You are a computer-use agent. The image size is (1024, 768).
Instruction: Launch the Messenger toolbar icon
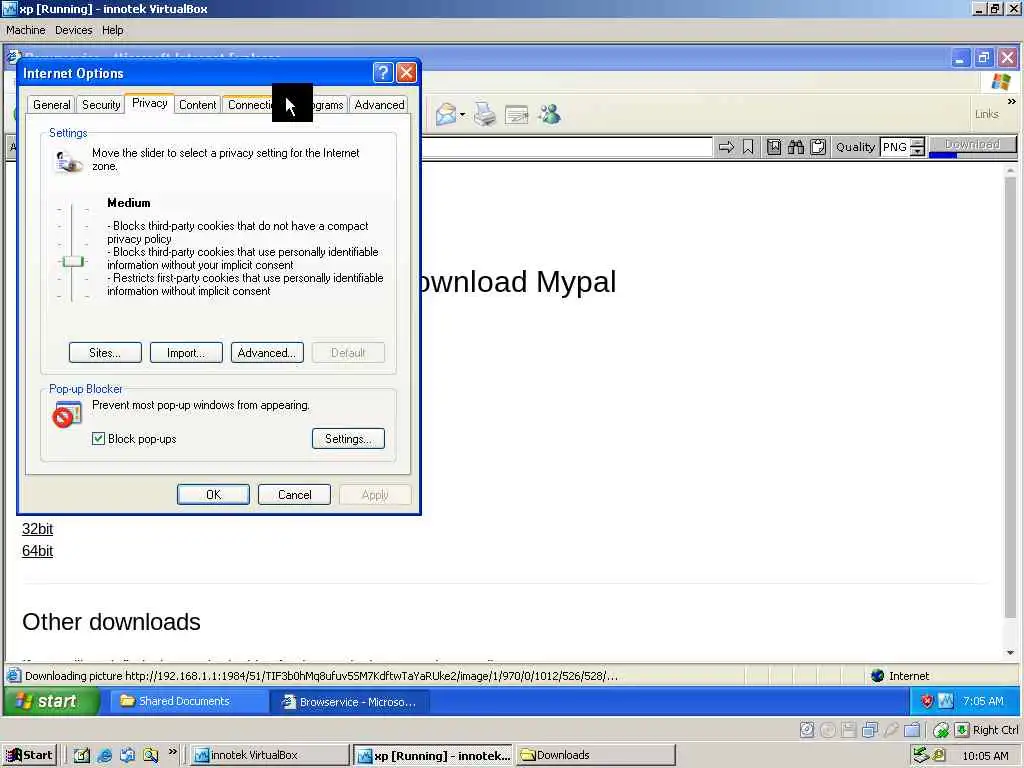click(550, 114)
